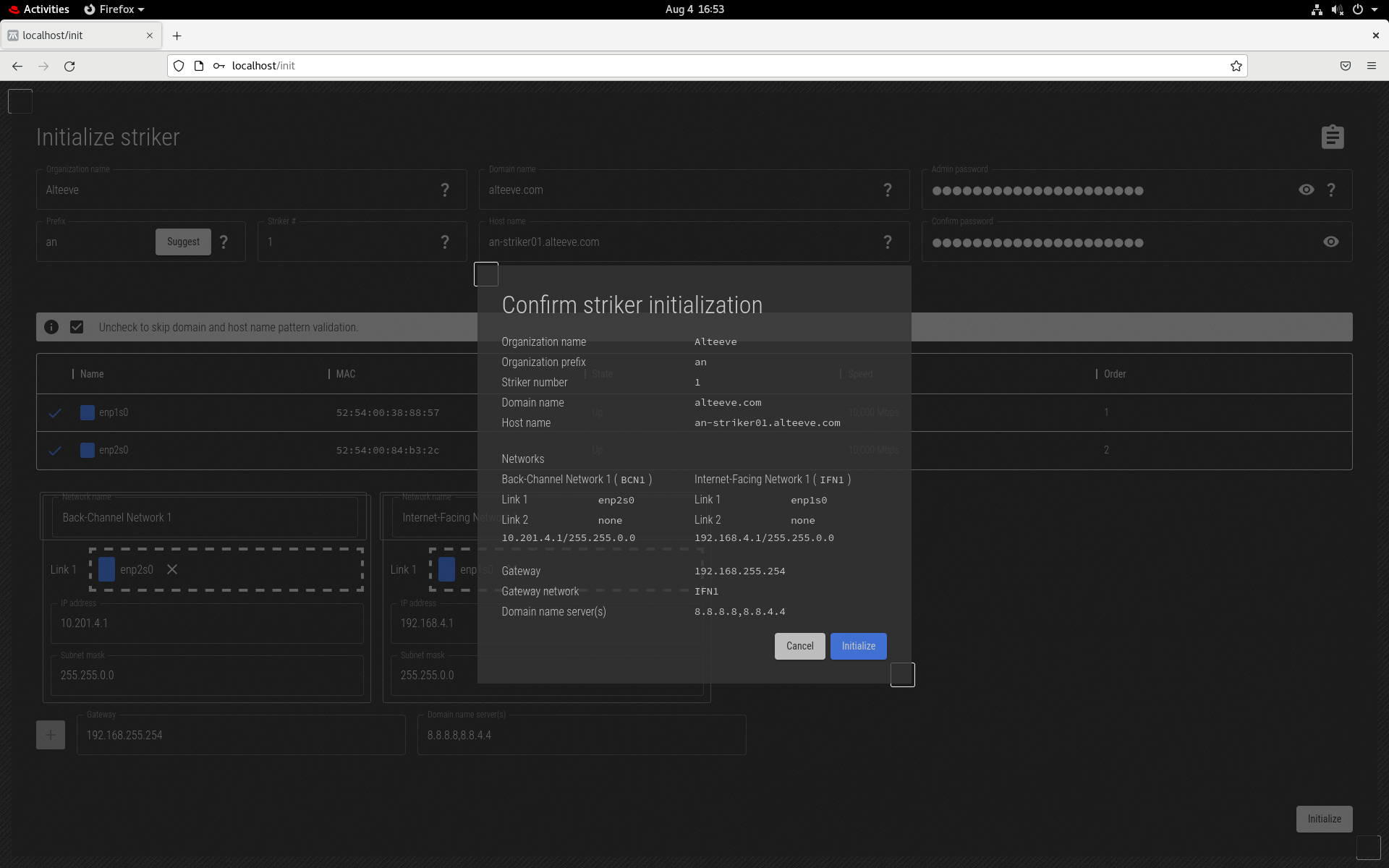
Task: Click 10.201.4.1/255.255.0.0 in dialog
Action: tap(569, 537)
